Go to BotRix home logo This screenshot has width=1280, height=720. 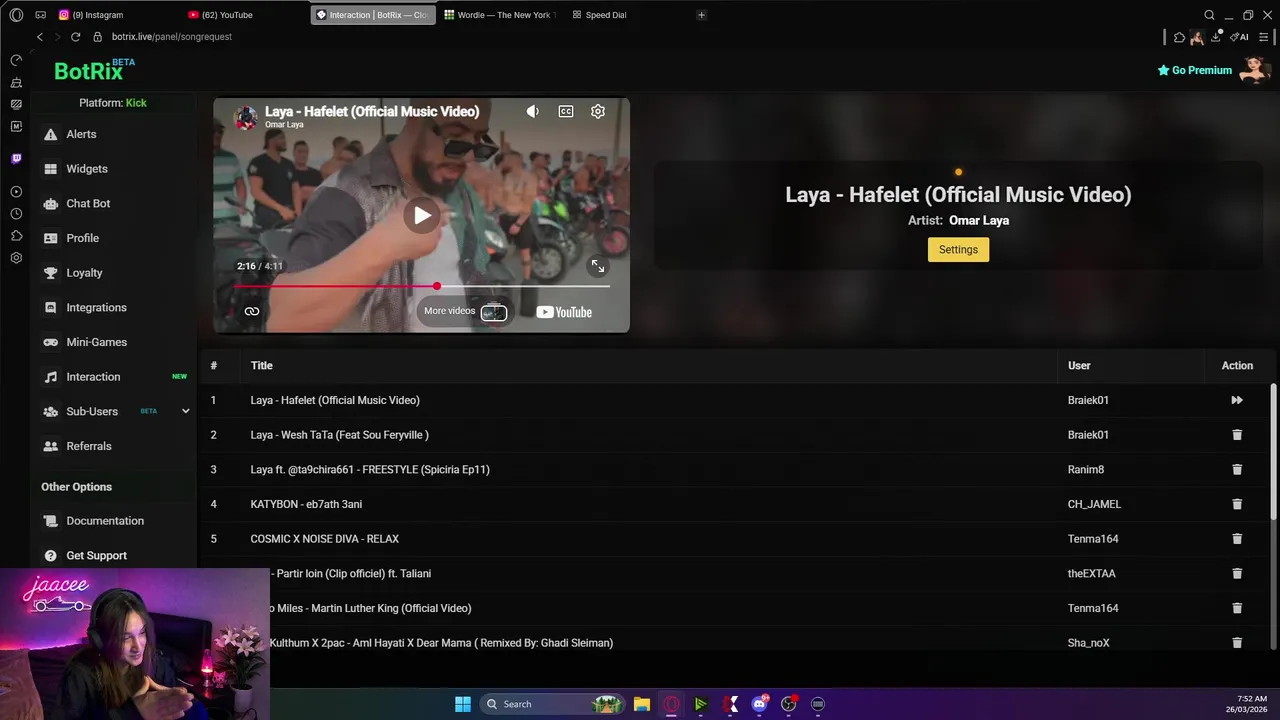(94, 70)
